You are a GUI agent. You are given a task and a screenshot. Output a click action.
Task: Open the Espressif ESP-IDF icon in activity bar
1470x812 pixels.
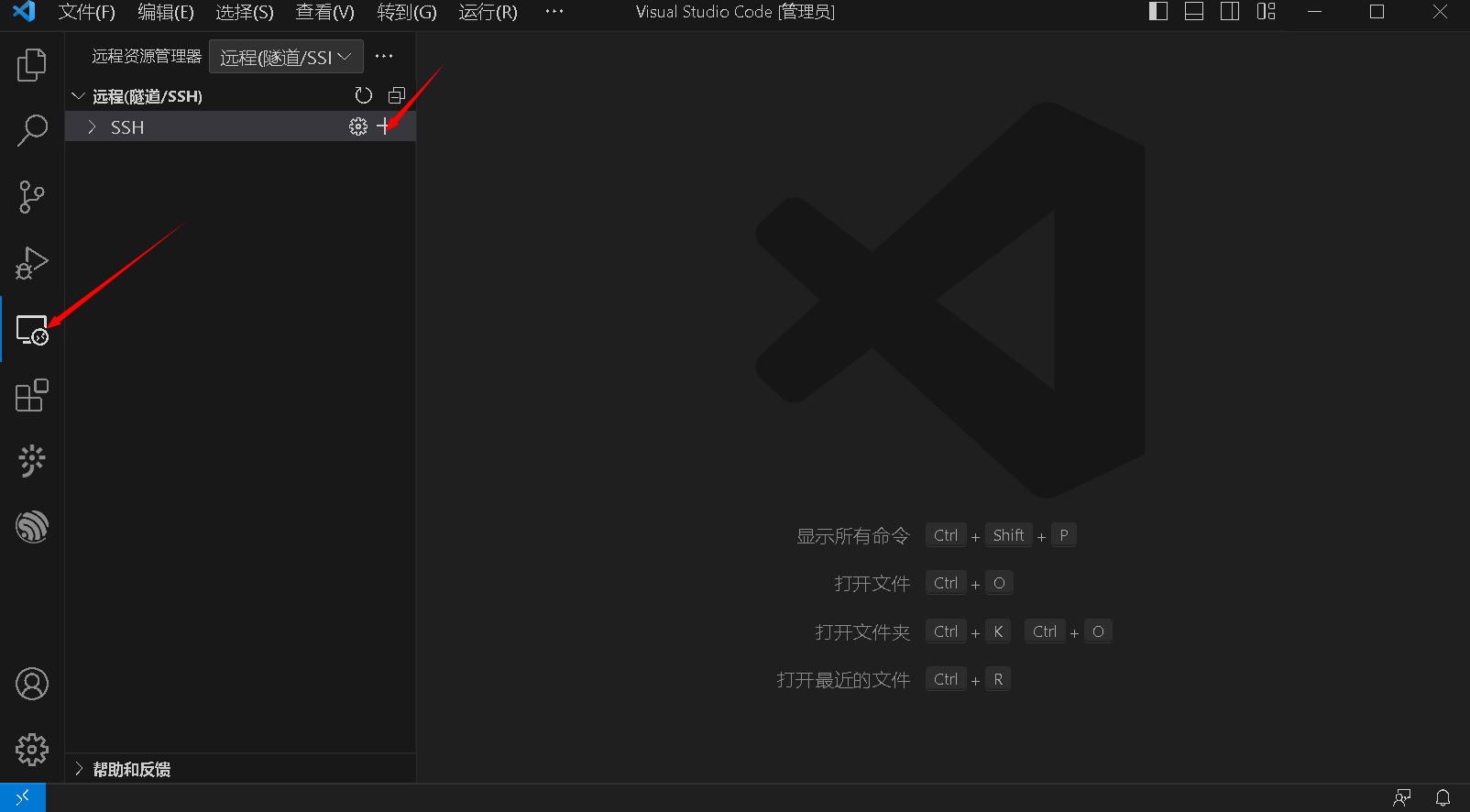click(x=32, y=527)
